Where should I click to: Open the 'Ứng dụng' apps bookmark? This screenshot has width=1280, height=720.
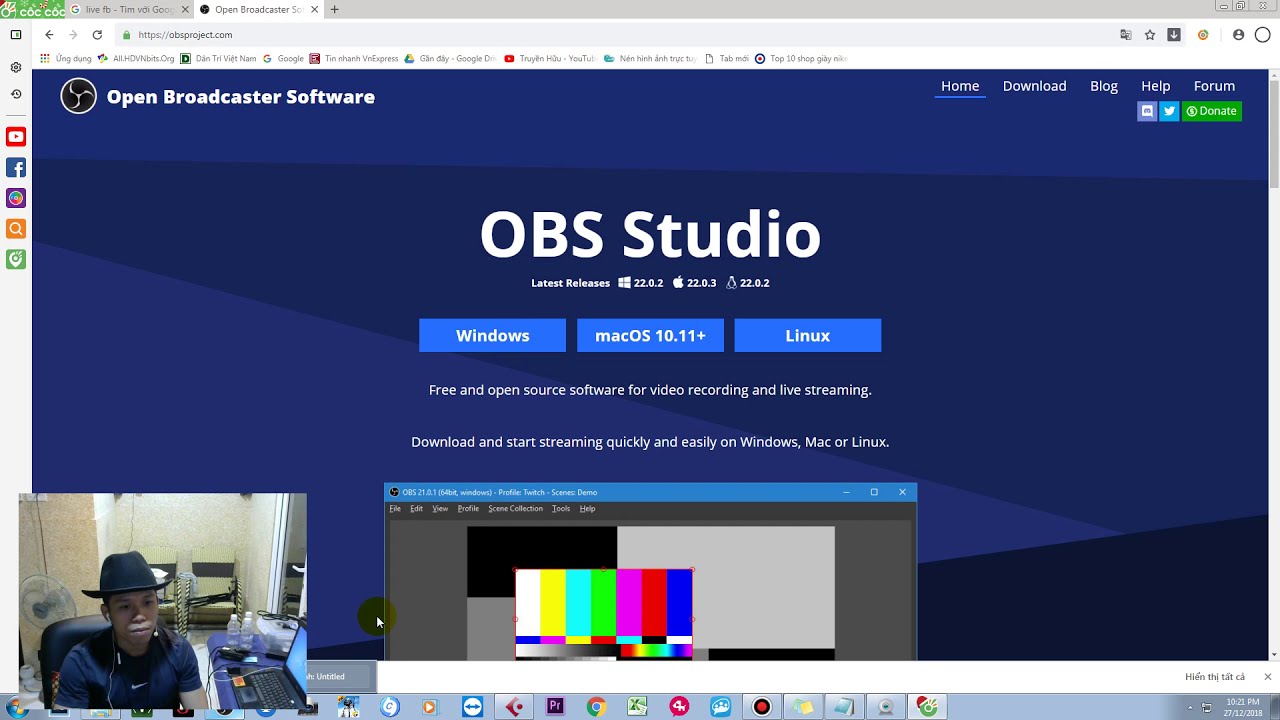[66, 59]
